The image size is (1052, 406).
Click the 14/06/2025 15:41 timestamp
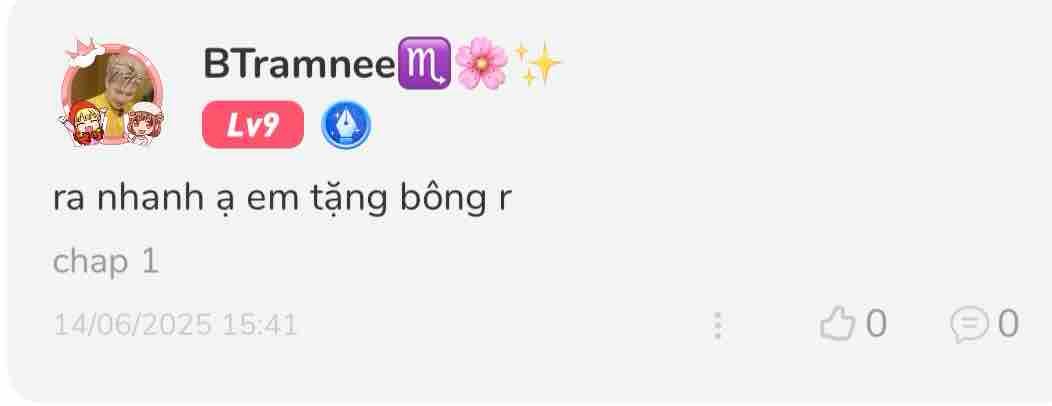[175, 325]
